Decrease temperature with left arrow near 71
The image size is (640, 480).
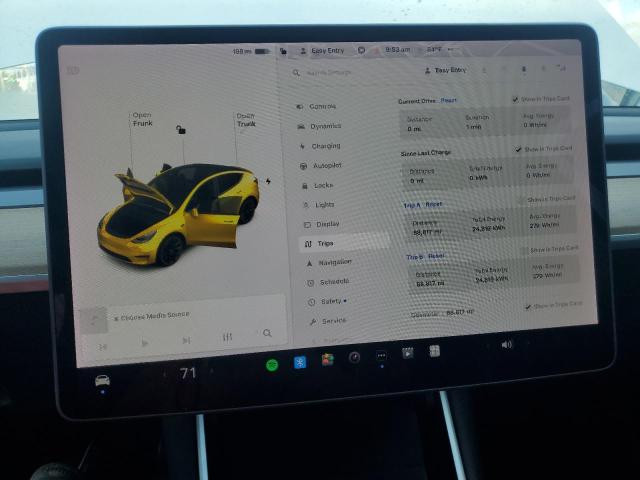(164, 374)
